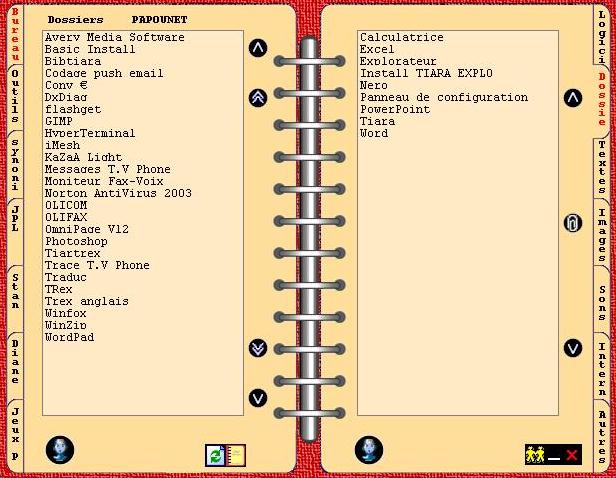Launch Calculatrice from the right list
Viewport: 616px width, 478px height.
click(x=401, y=37)
